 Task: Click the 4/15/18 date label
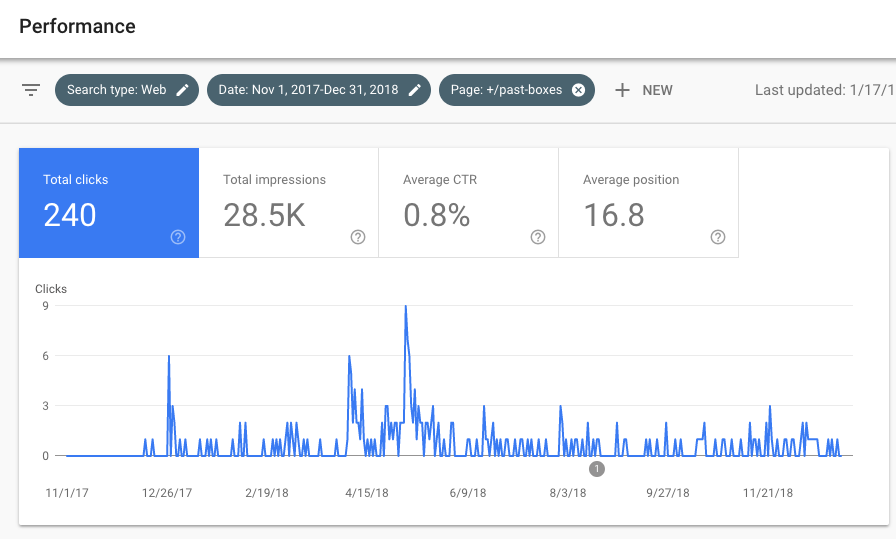367,493
